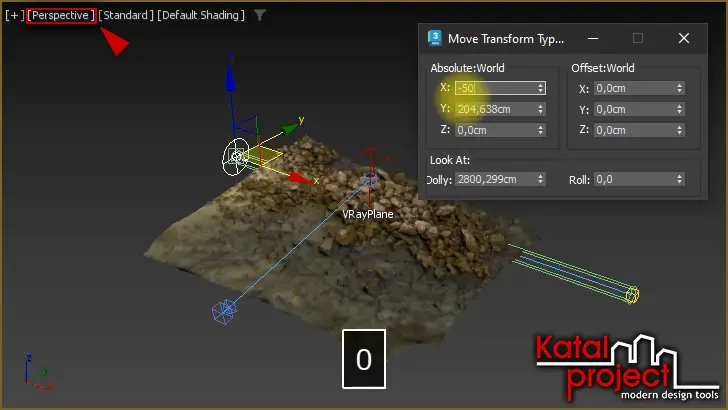The image size is (728, 410).
Task: Click the Absolute Z spinner arrows
Action: tap(540, 130)
